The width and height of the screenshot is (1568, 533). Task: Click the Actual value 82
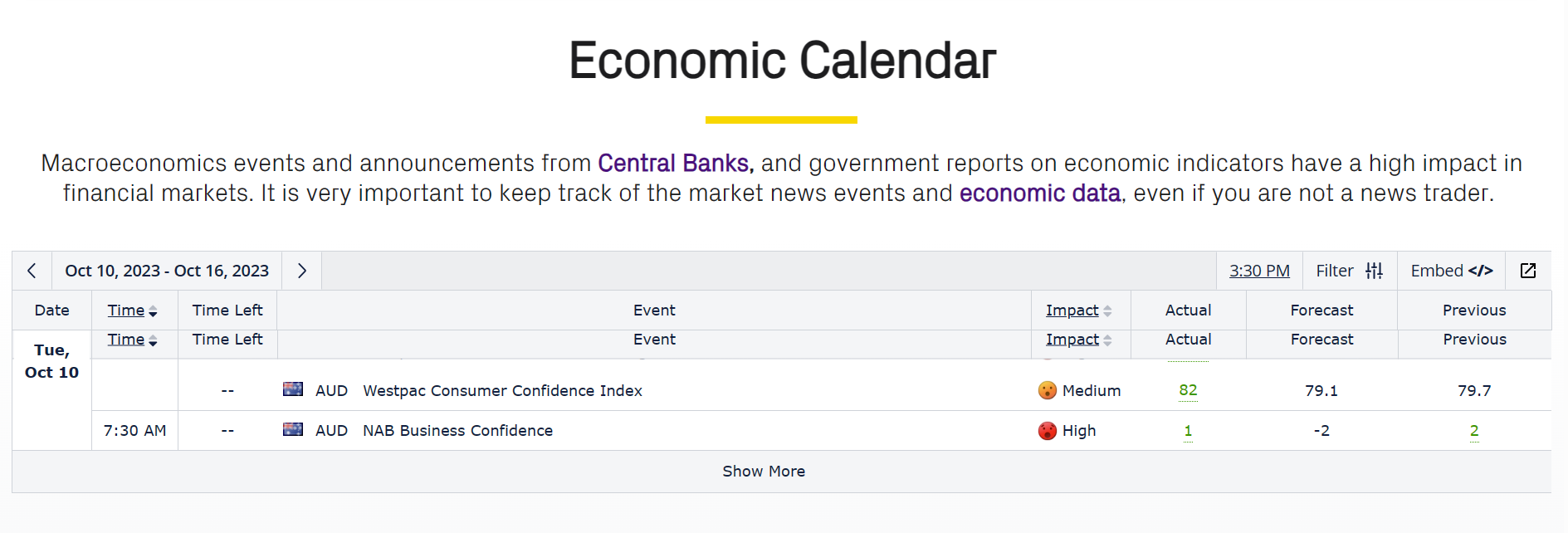[x=1188, y=390]
